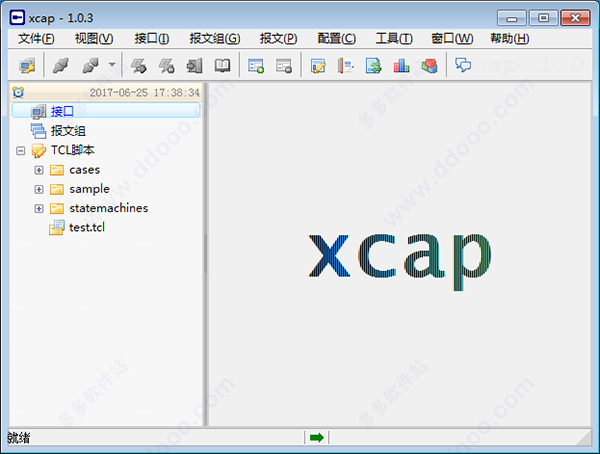This screenshot has height=454, width=600.
Task: Click the resize grip at window corner
Action: click(584, 438)
